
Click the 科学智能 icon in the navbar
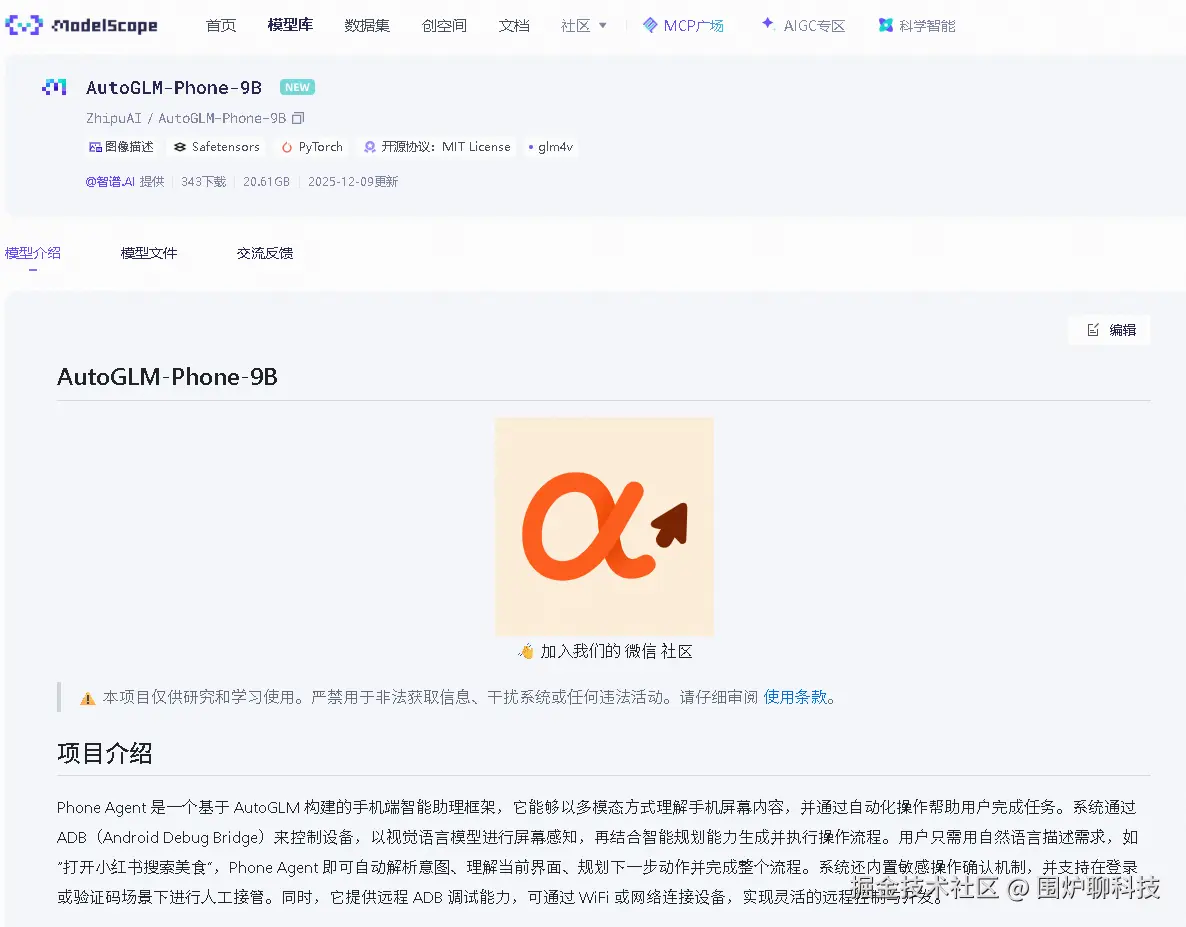[885, 25]
